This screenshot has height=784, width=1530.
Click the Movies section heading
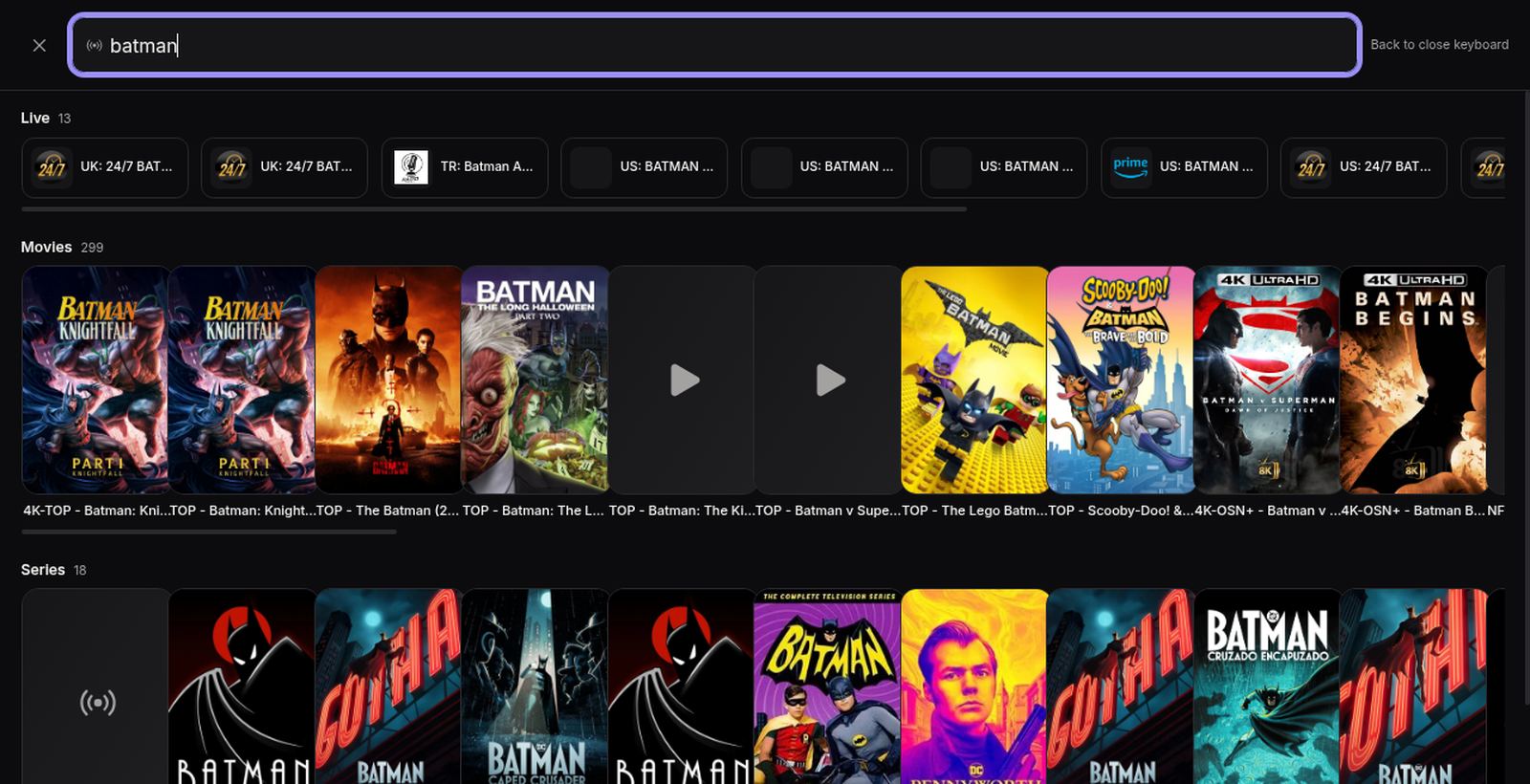47,247
